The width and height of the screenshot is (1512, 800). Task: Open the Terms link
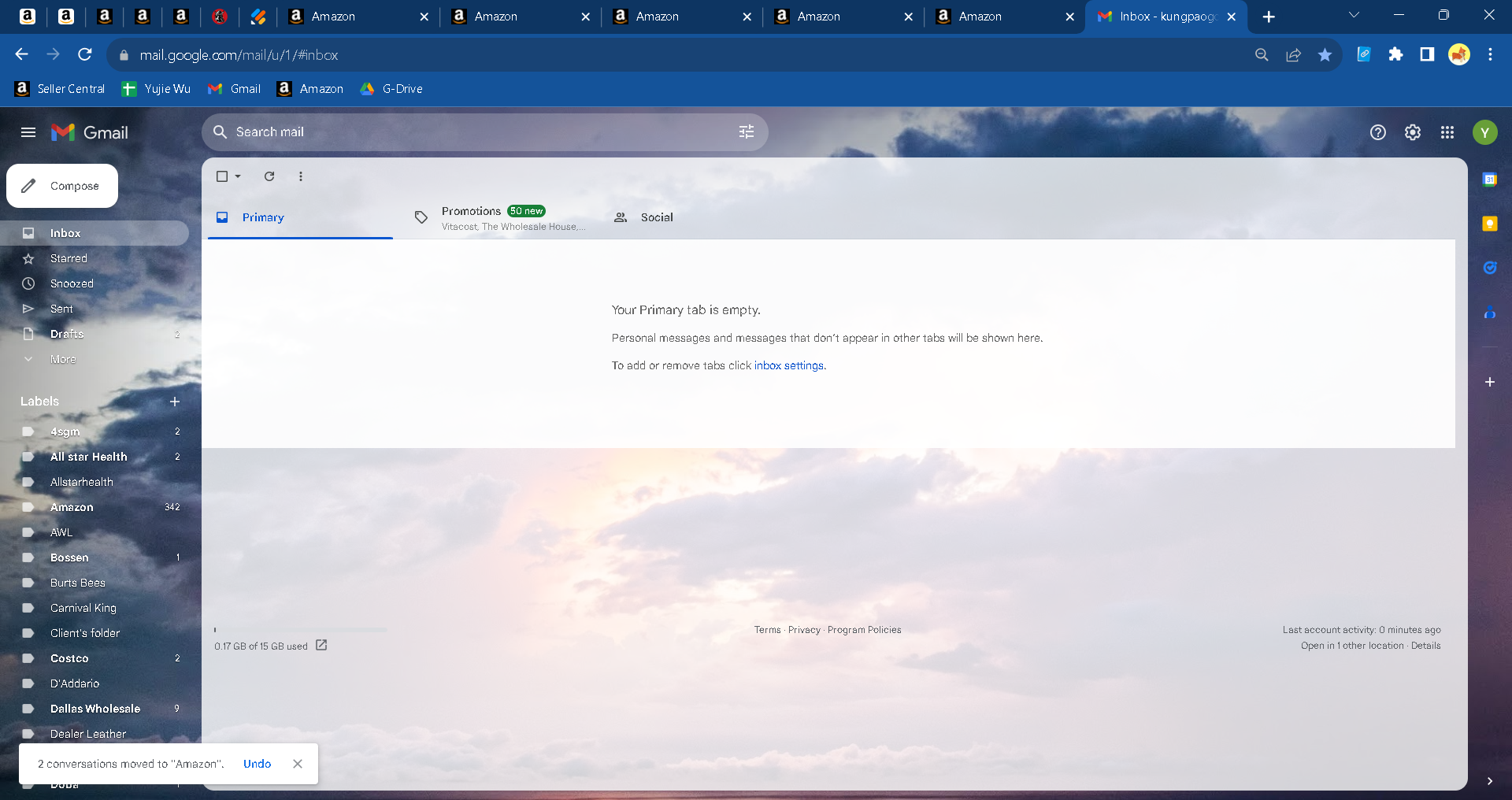coord(768,630)
